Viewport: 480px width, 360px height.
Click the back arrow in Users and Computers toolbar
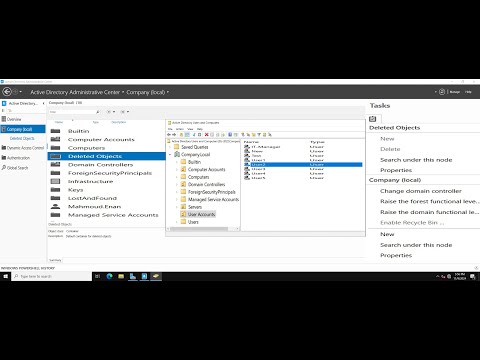pyautogui.click(x=169, y=135)
